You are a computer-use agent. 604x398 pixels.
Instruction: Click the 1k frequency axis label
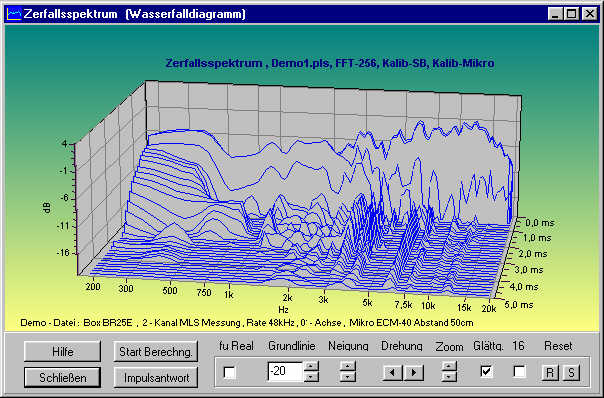tap(229, 295)
